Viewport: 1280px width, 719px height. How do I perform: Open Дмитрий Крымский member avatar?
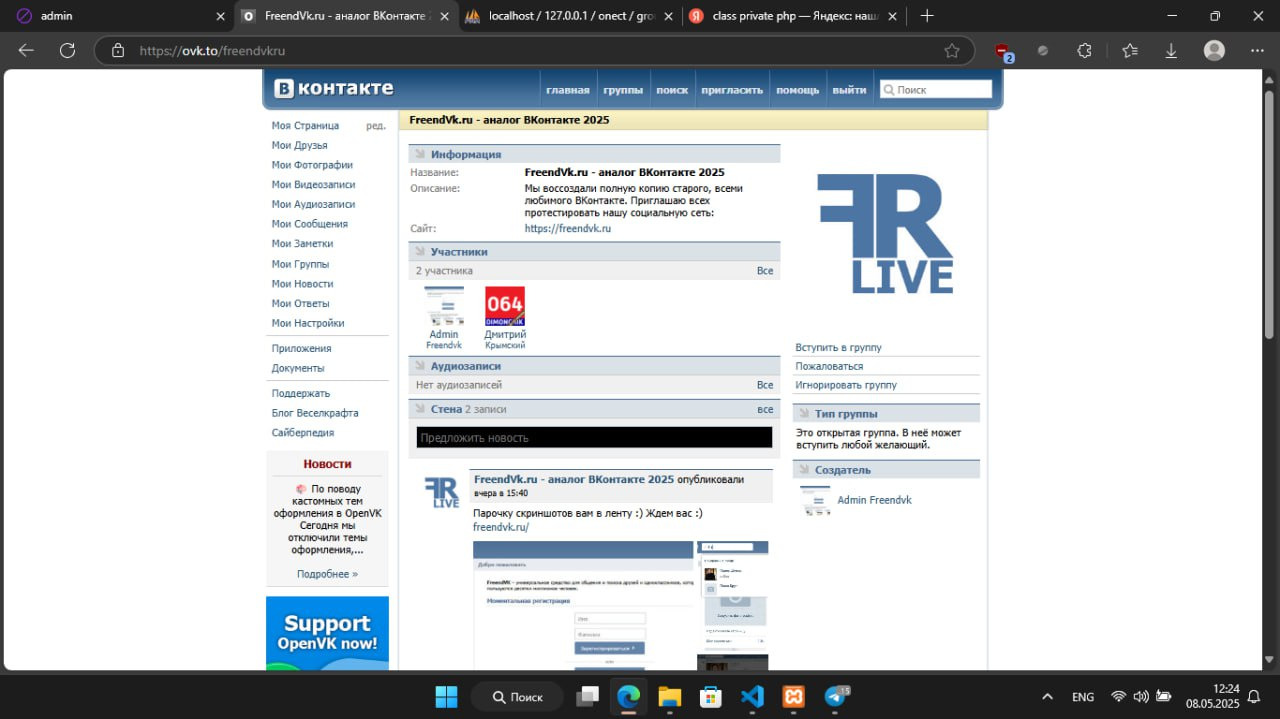pyautogui.click(x=505, y=307)
